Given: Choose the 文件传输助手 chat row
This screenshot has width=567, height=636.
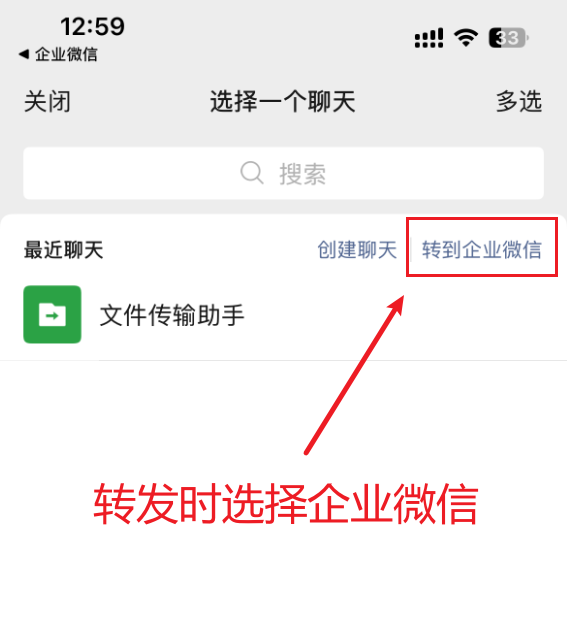Looking at the screenshot, I should pos(284,315).
